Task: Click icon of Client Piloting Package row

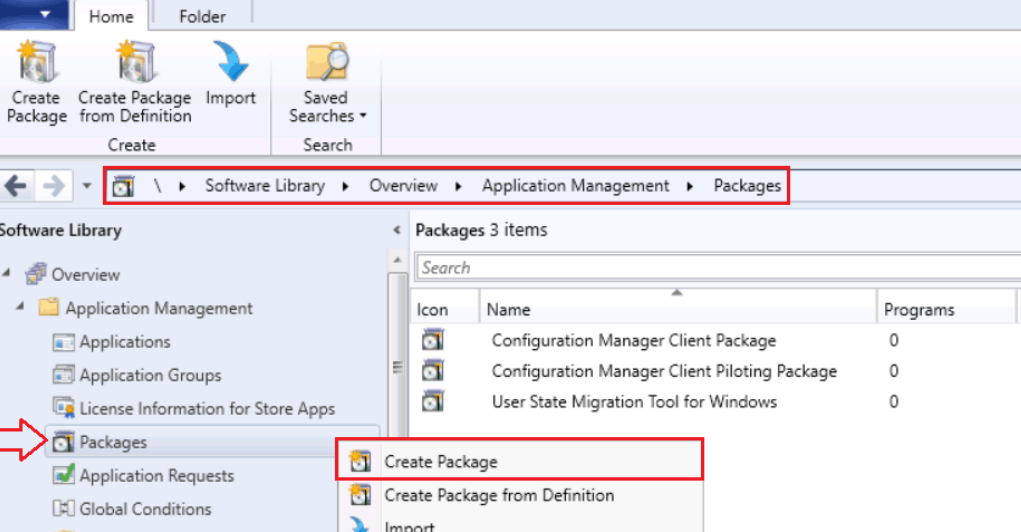Action: (432, 371)
